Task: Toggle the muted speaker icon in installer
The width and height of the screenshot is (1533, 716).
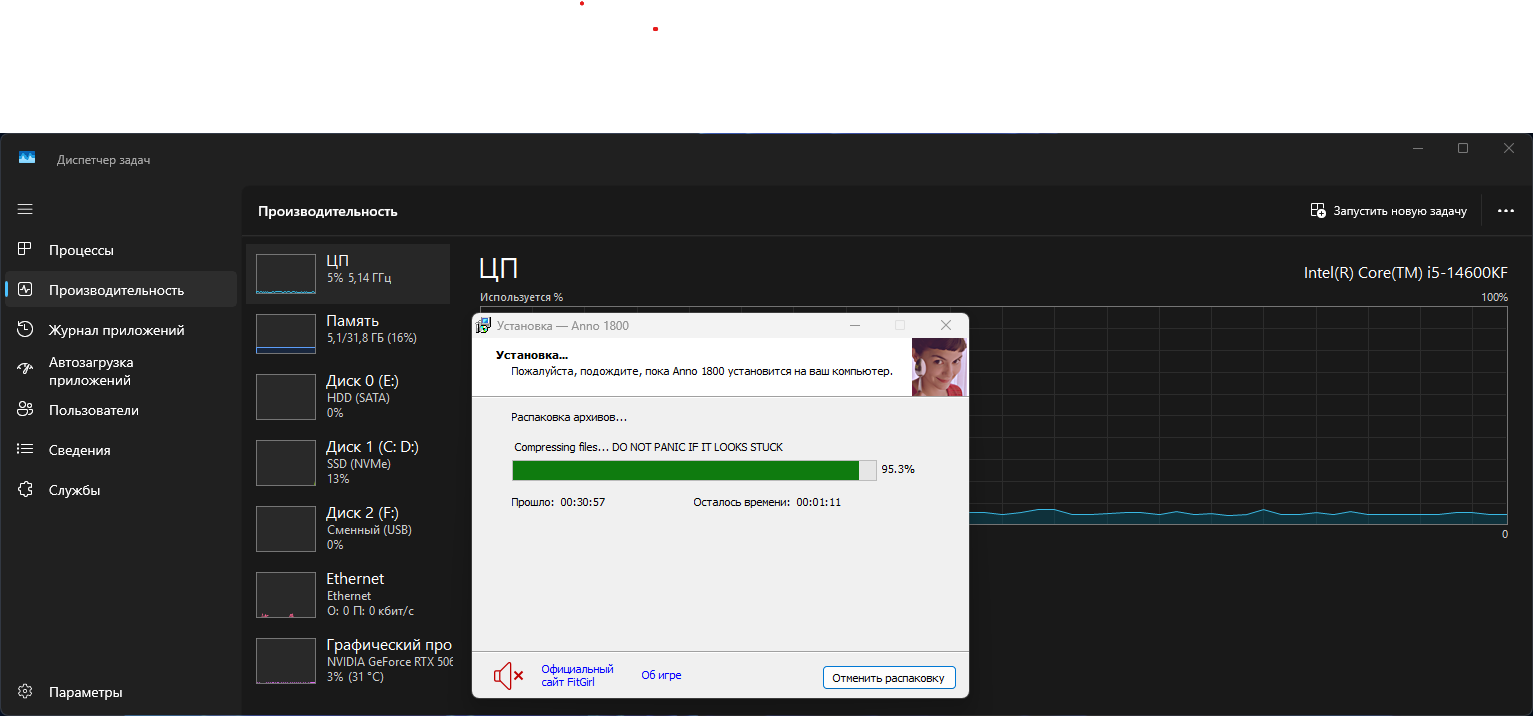Action: click(508, 676)
